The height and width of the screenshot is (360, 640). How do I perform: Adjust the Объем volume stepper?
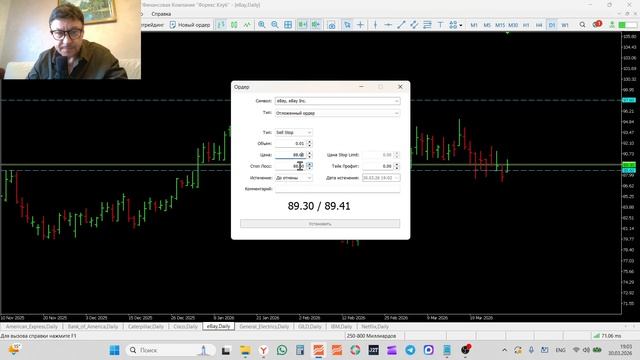click(309, 144)
